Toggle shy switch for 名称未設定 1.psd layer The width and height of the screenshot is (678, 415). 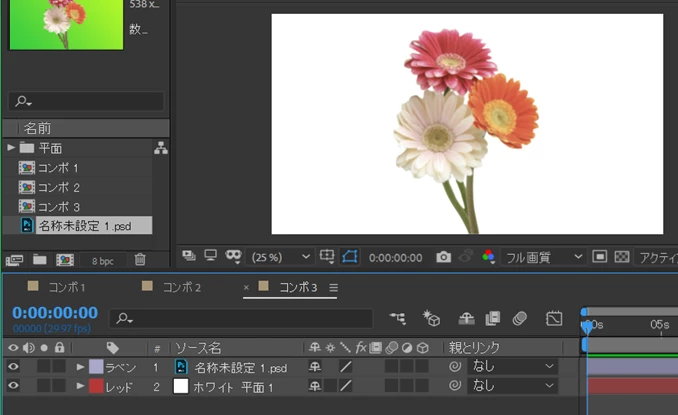[x=315, y=367]
